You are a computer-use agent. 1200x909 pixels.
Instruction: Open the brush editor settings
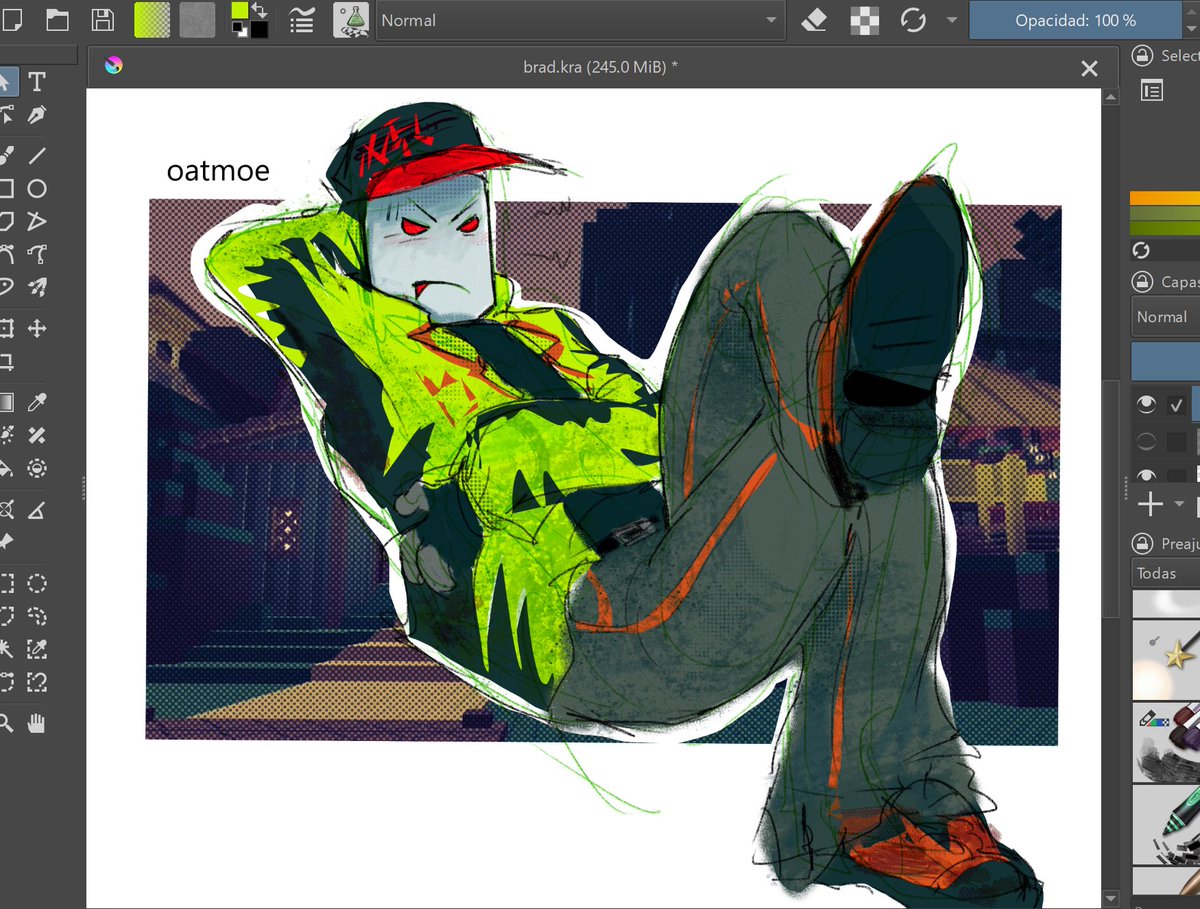300,19
